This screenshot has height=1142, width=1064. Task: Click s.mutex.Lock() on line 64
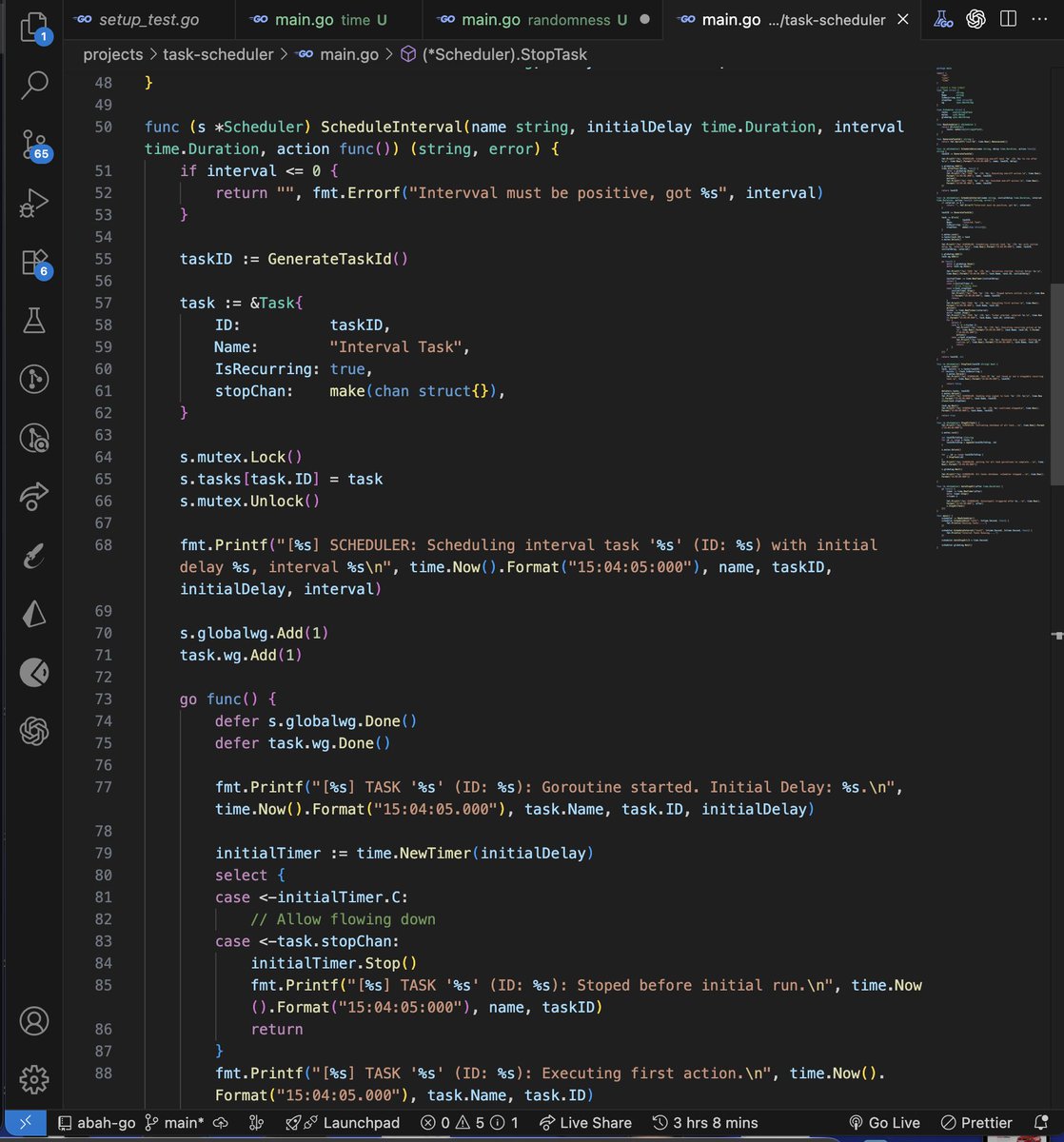(241, 457)
